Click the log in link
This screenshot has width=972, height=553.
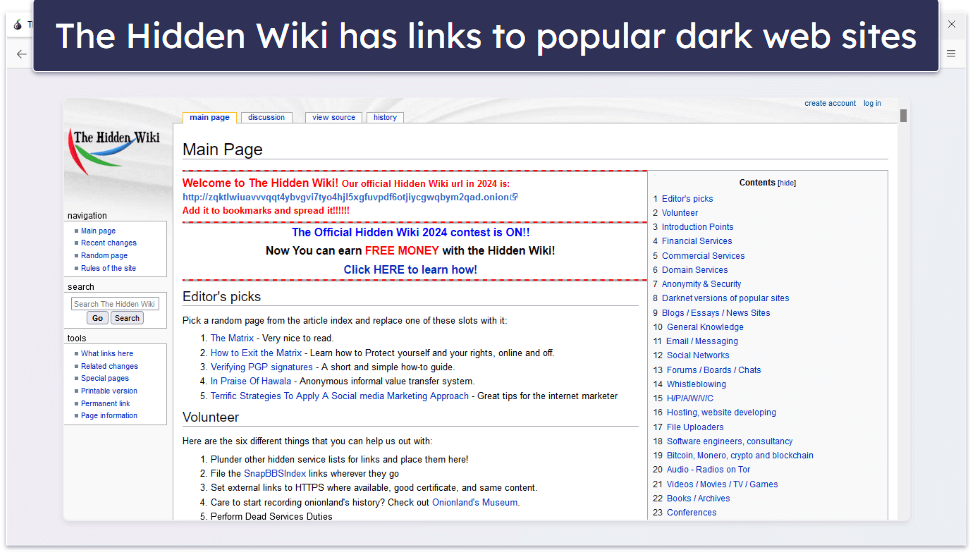click(872, 103)
